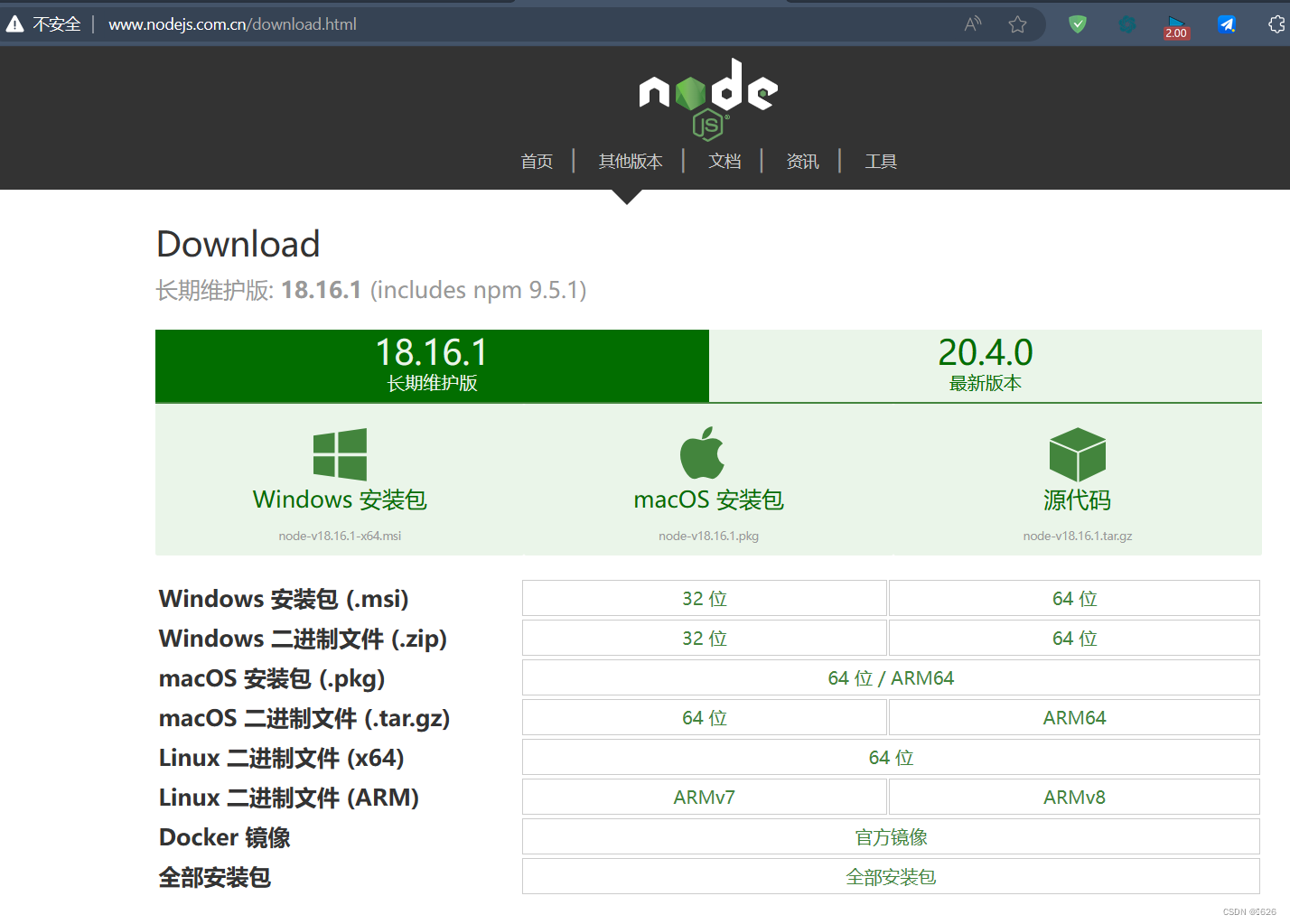This screenshot has height=924, width=1290.
Task: Click the source code cube icon
Action: (x=1078, y=454)
